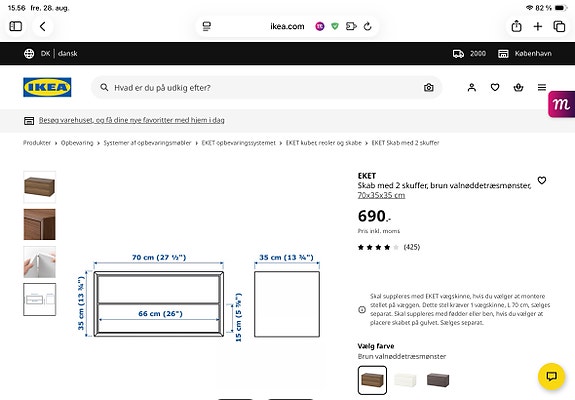The height and width of the screenshot is (400, 575).
Task: Select the dark grey color variant
Action: click(438, 380)
